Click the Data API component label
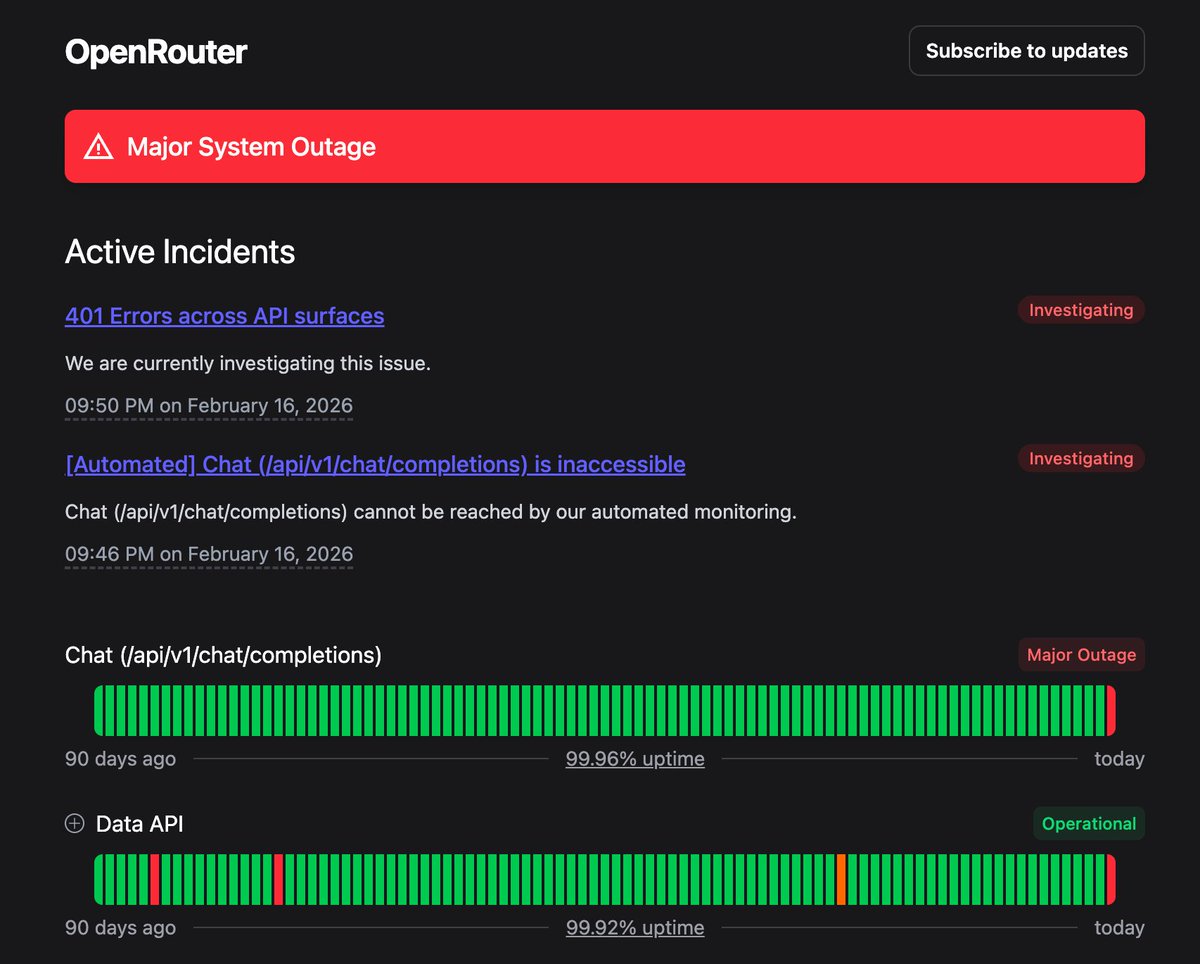Screen dimensions: 1200x964 tap(140, 824)
